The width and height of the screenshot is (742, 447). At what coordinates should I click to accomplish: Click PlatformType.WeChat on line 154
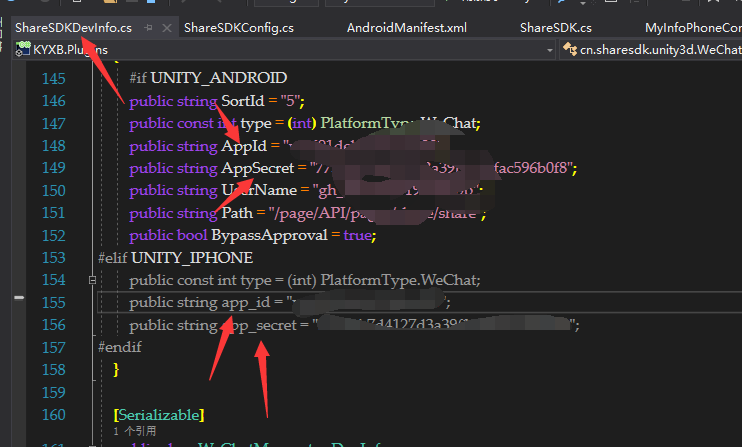(399, 280)
